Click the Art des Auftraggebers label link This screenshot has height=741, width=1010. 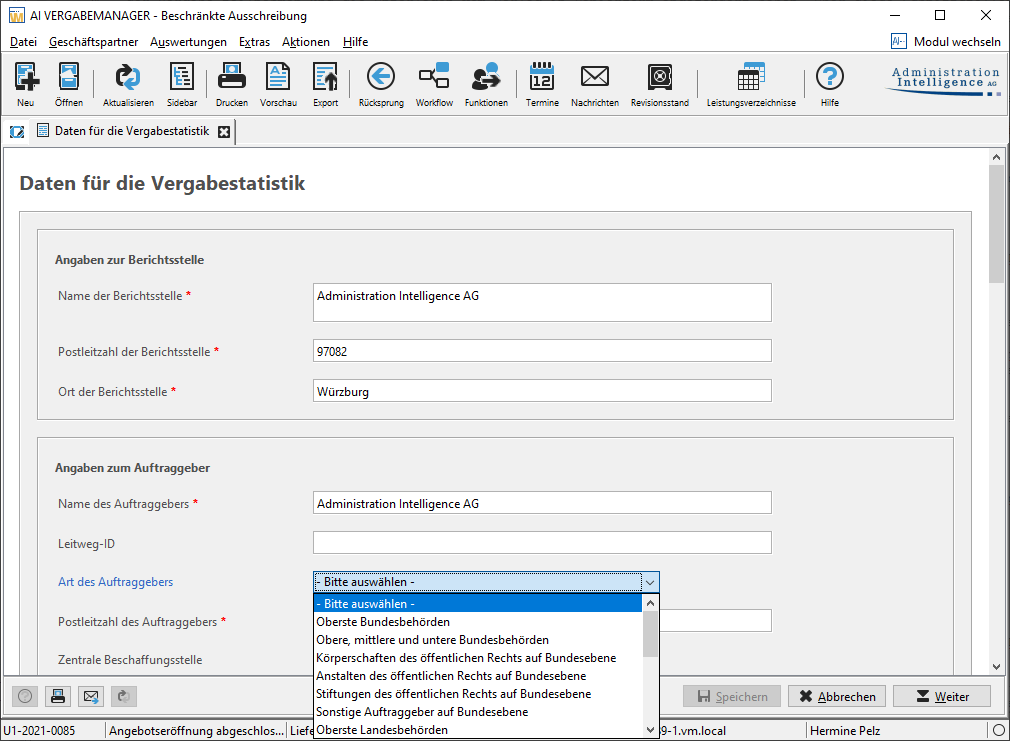click(115, 582)
